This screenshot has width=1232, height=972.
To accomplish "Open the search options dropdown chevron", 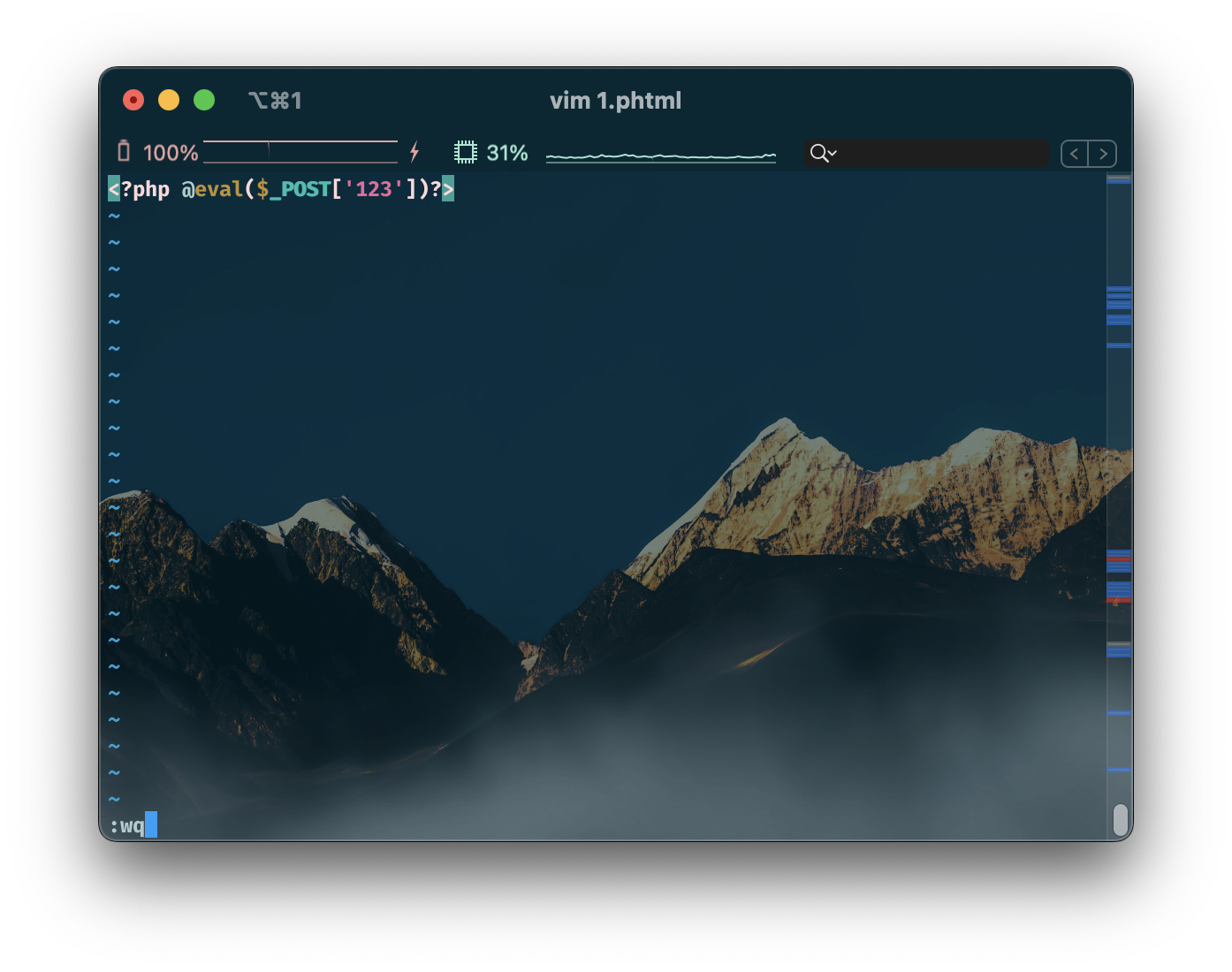I will [x=833, y=153].
